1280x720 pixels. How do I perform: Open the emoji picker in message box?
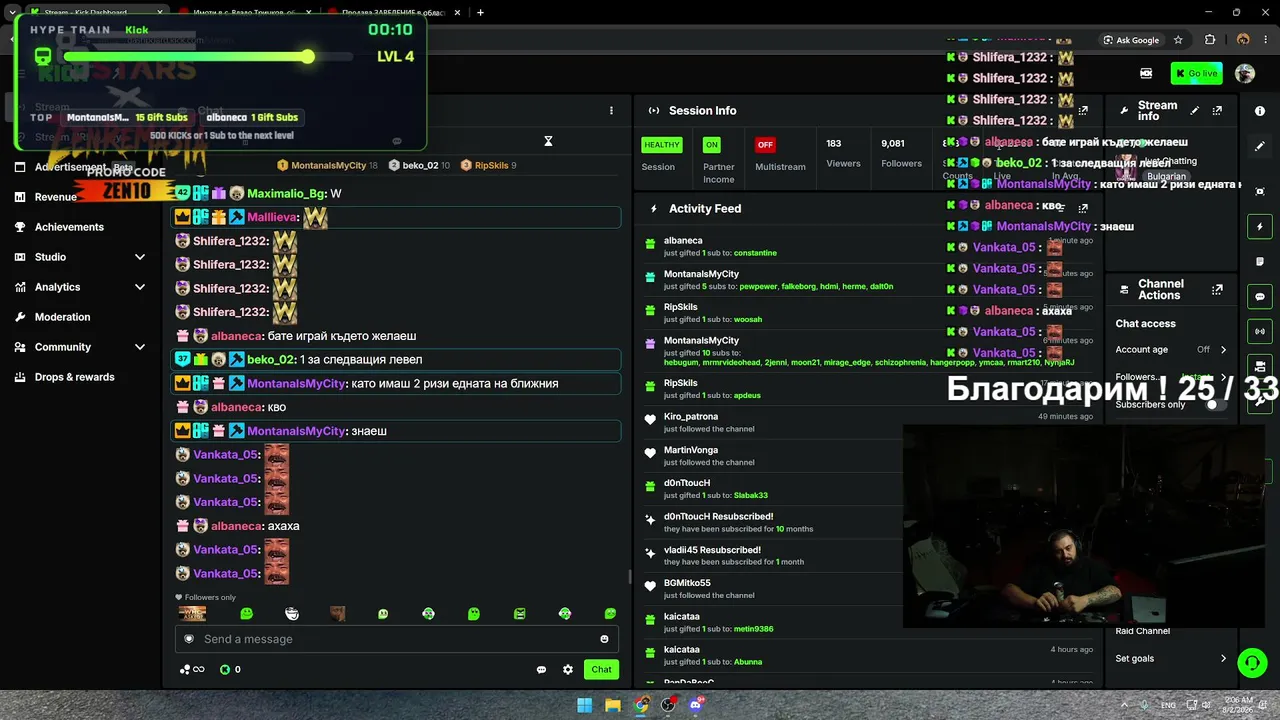(604, 639)
